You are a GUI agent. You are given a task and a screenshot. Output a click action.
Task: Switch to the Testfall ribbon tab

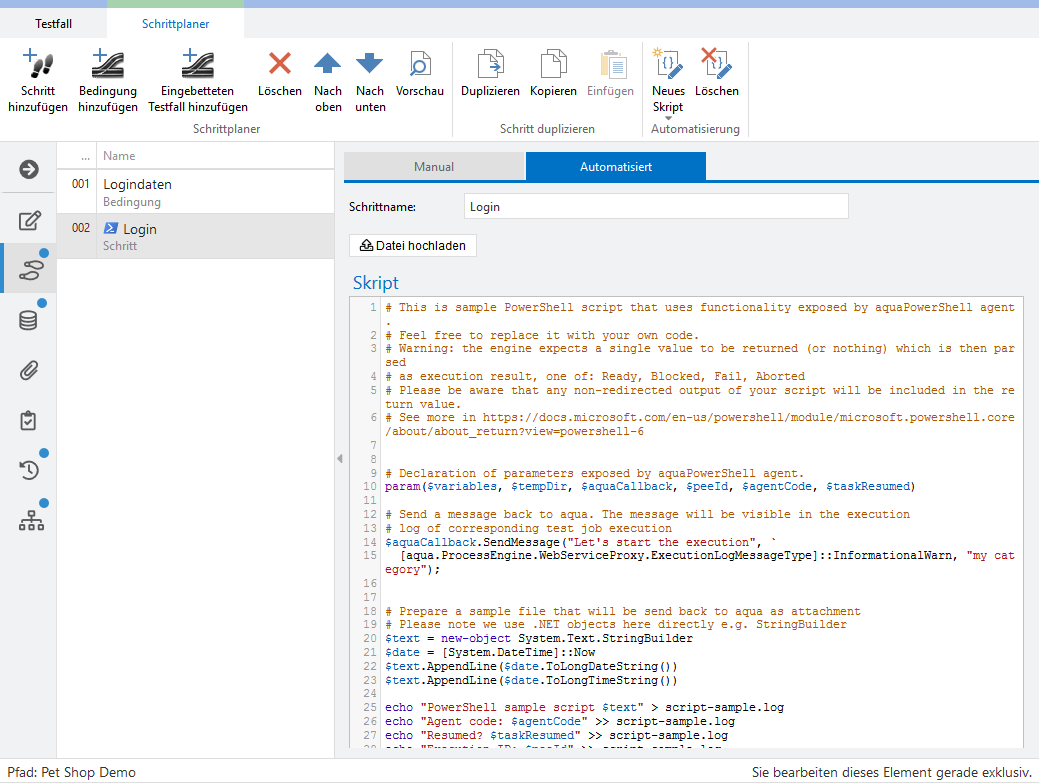(x=53, y=23)
